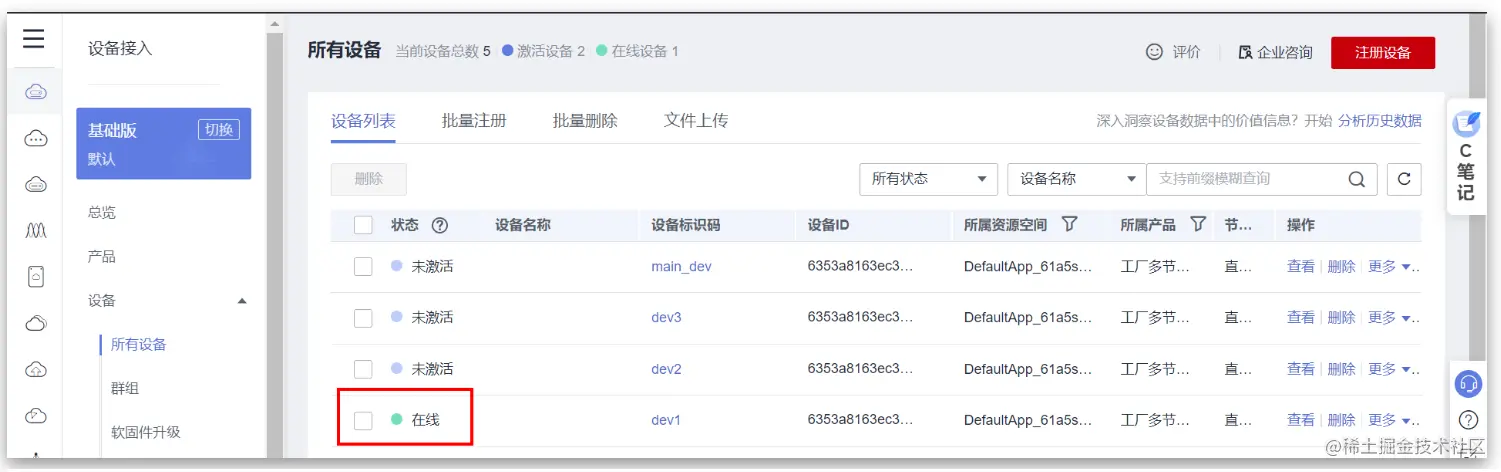Open the C笔记 note widget
The height and width of the screenshot is (472, 1501).
(1465, 156)
